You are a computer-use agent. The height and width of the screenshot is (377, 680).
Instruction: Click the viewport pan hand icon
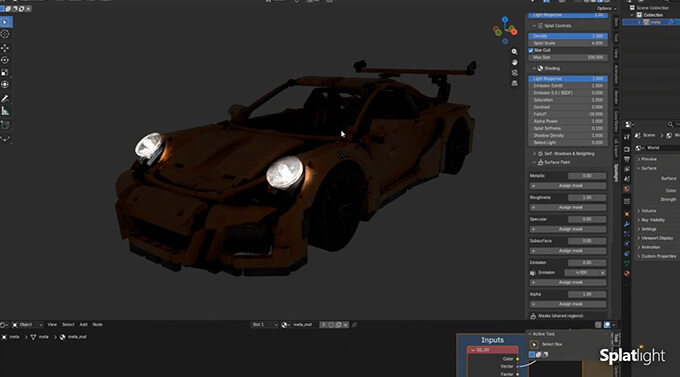514,62
